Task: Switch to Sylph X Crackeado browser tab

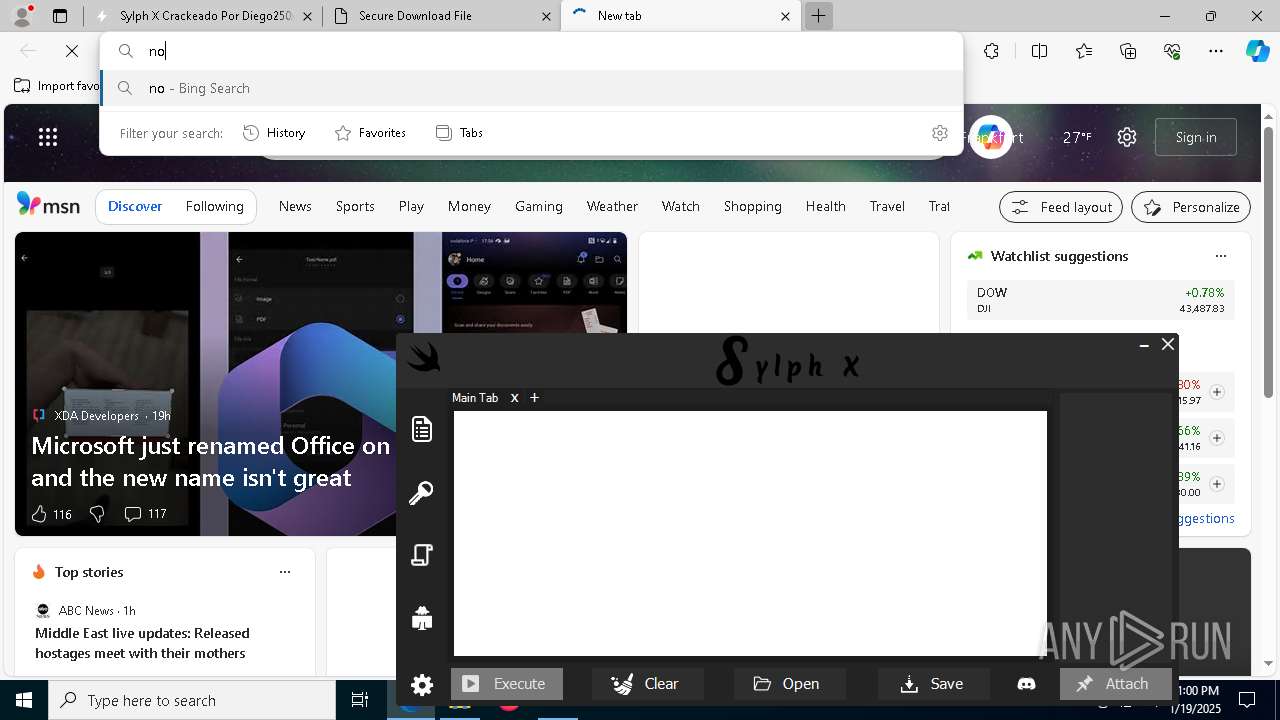Action: [203, 16]
